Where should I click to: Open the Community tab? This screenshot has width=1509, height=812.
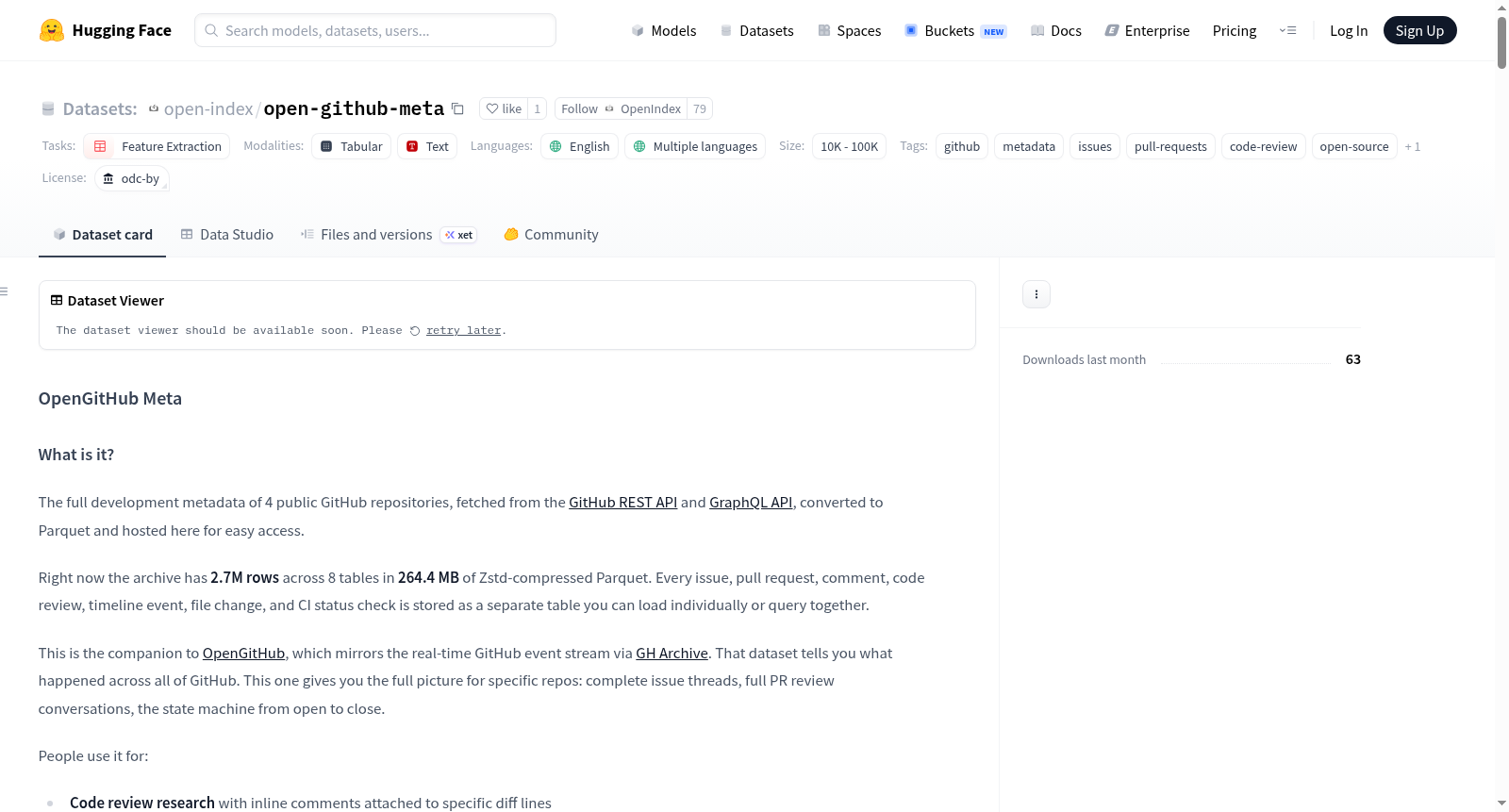click(551, 235)
